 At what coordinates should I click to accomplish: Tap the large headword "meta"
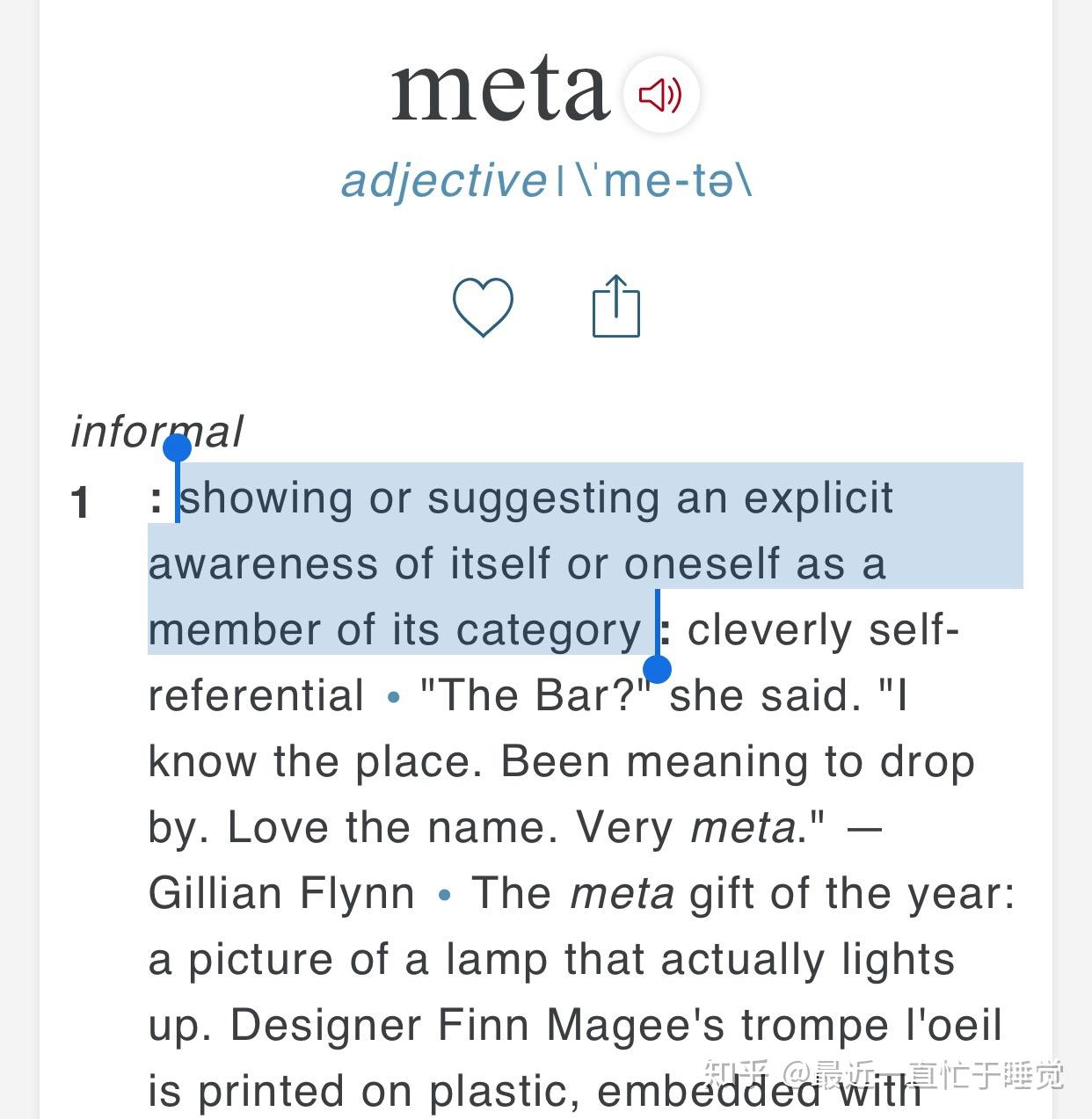pos(499,90)
